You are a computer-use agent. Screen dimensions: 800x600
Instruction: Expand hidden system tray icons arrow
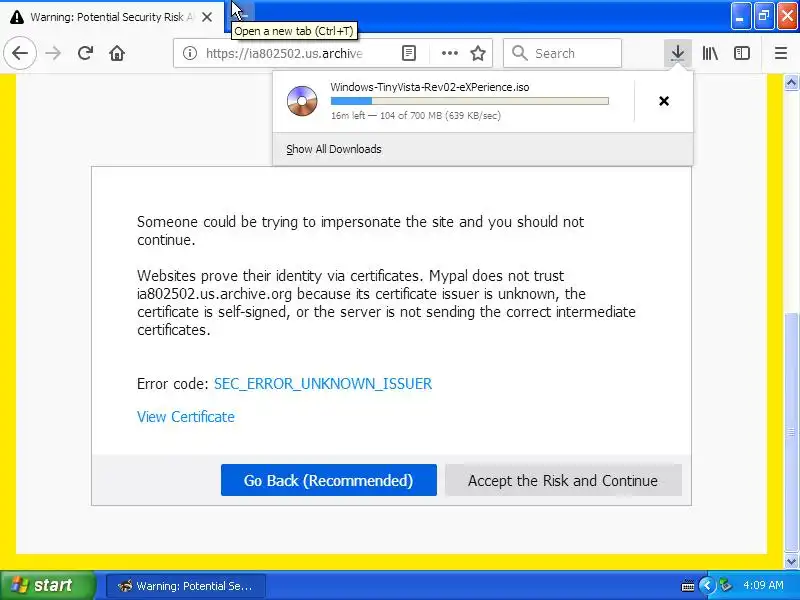pos(707,585)
